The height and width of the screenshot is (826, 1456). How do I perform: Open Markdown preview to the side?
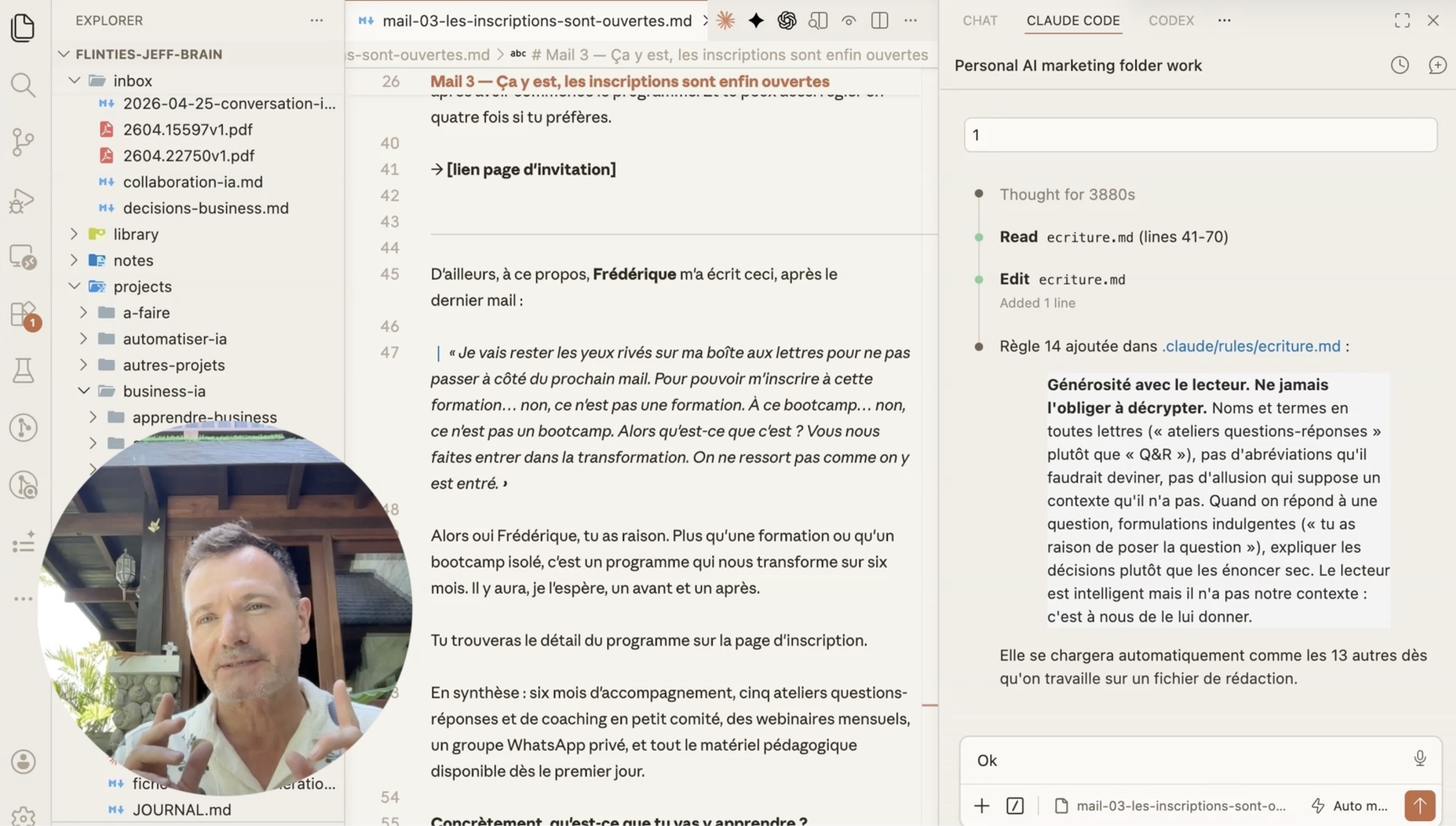click(x=817, y=21)
